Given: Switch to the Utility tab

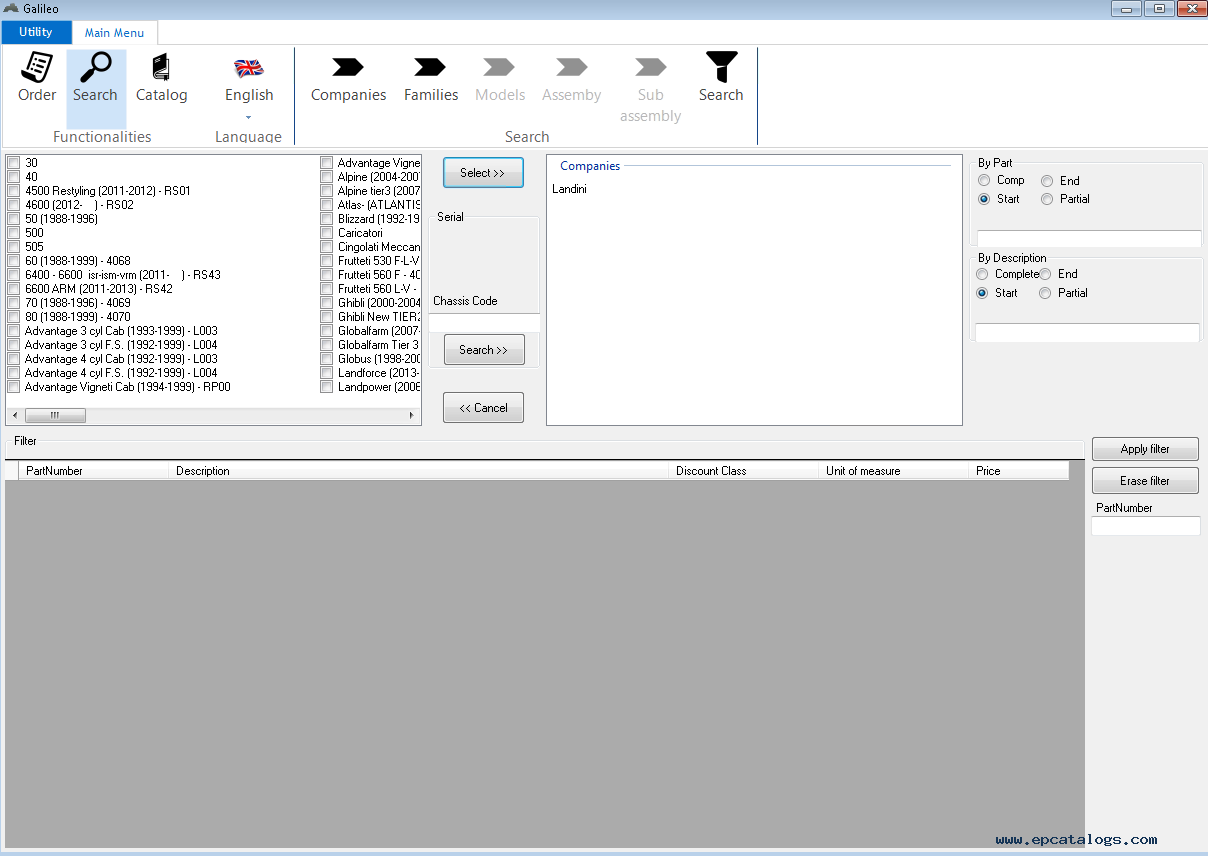Looking at the screenshot, I should coord(36,32).
